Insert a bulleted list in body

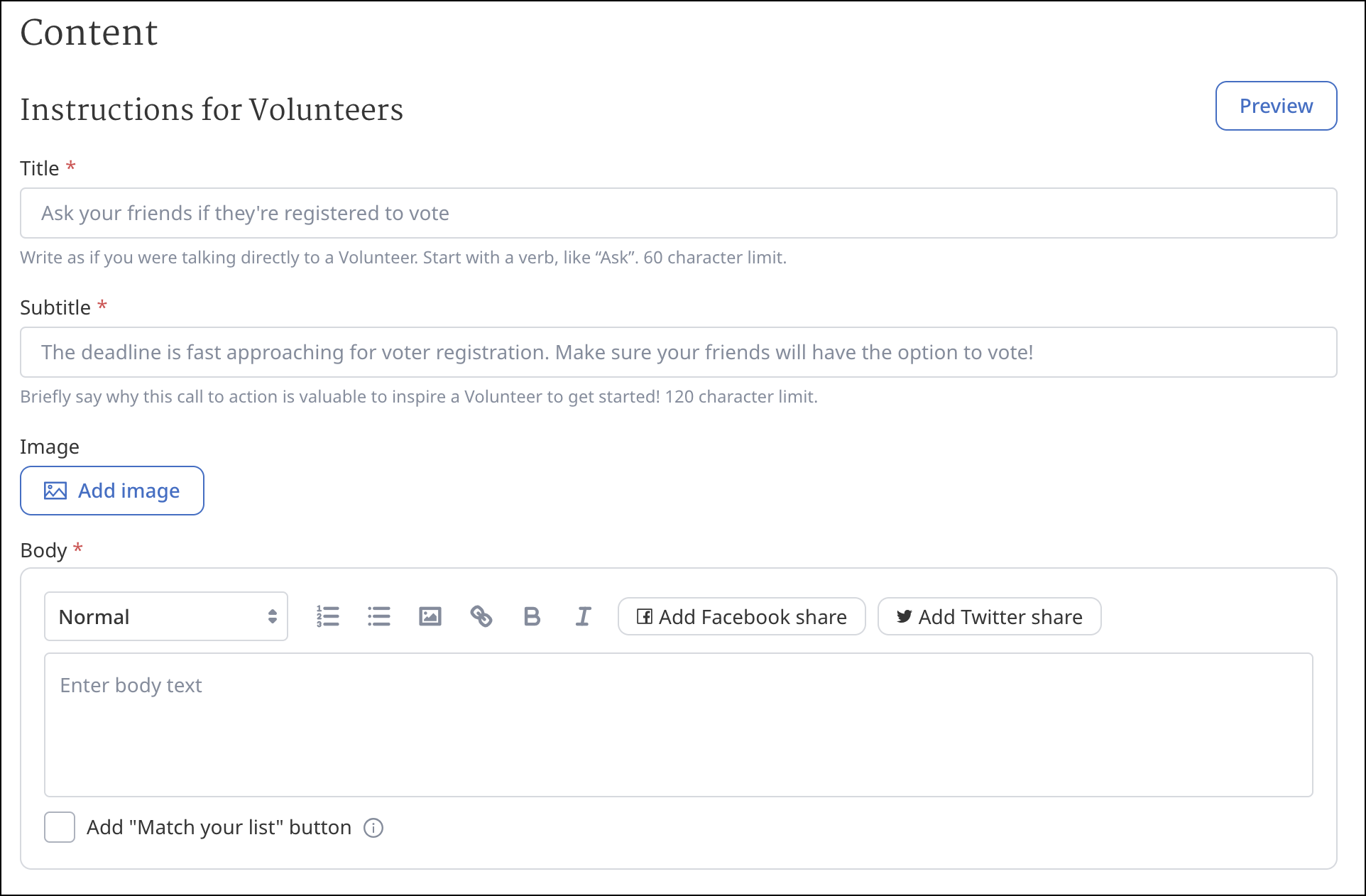379,616
